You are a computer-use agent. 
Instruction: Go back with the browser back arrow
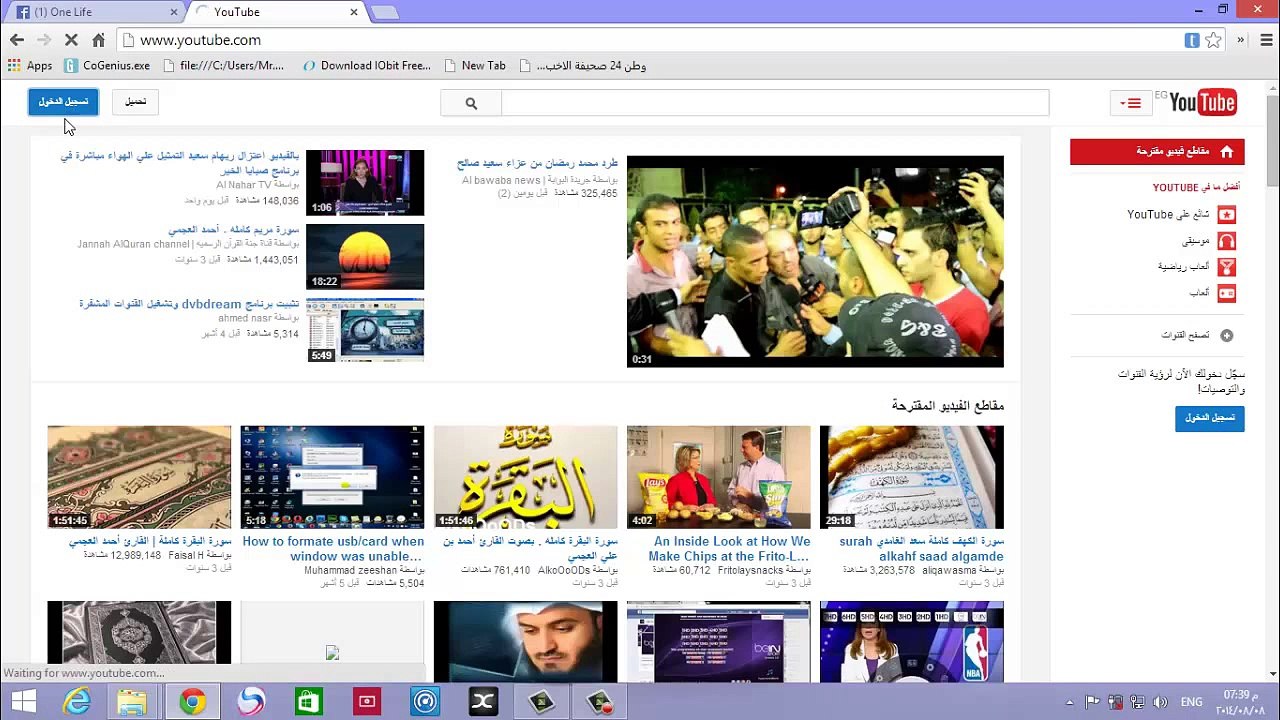[x=17, y=40]
